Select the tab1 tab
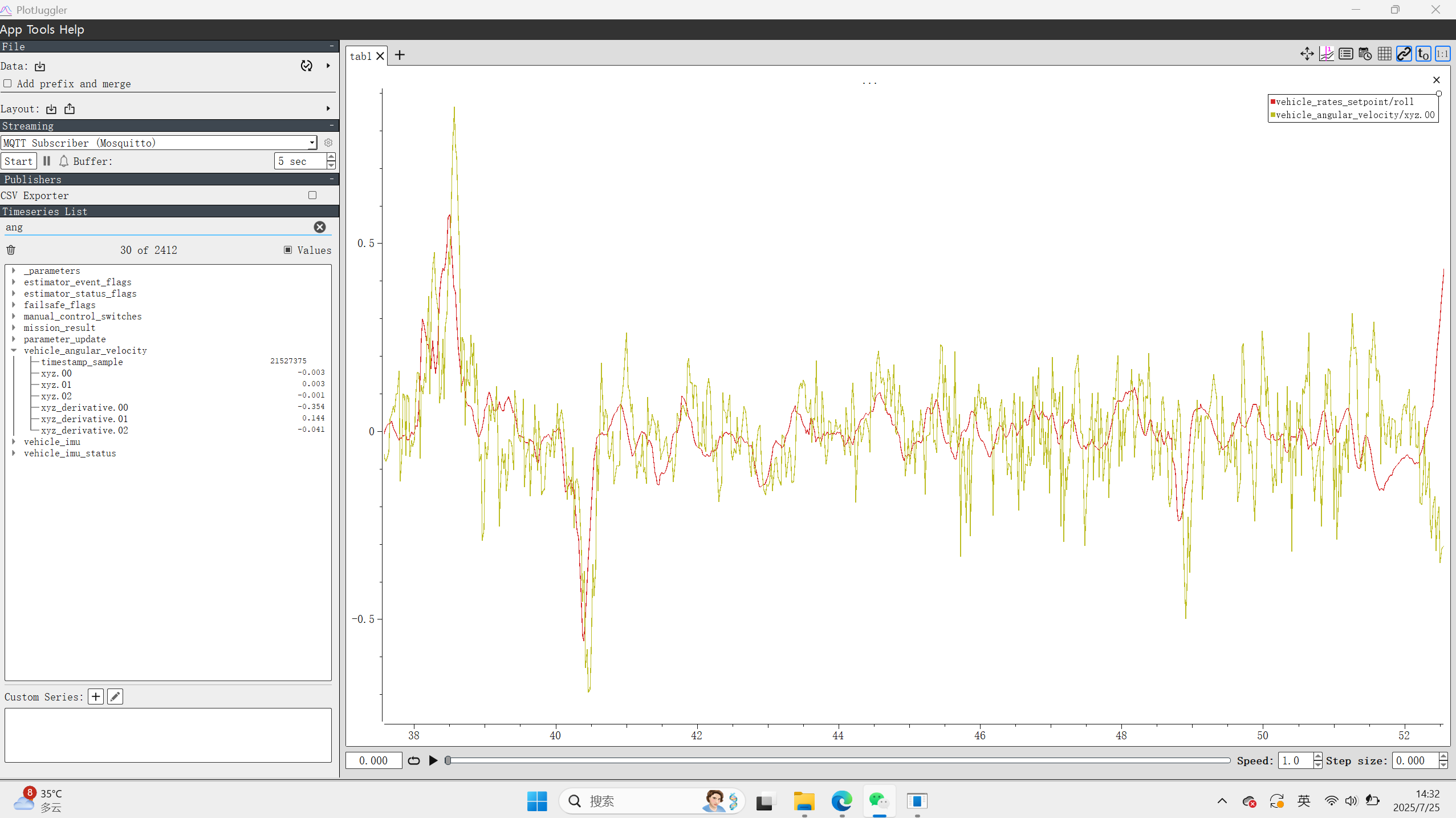1456x818 pixels. 361,56
